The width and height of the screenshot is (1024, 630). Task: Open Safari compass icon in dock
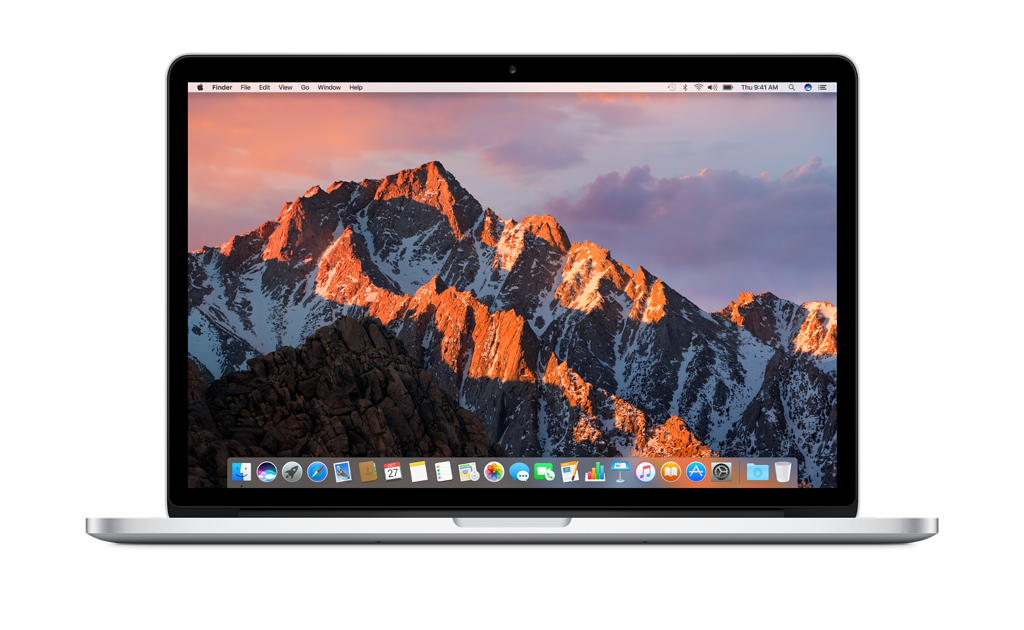pos(317,471)
